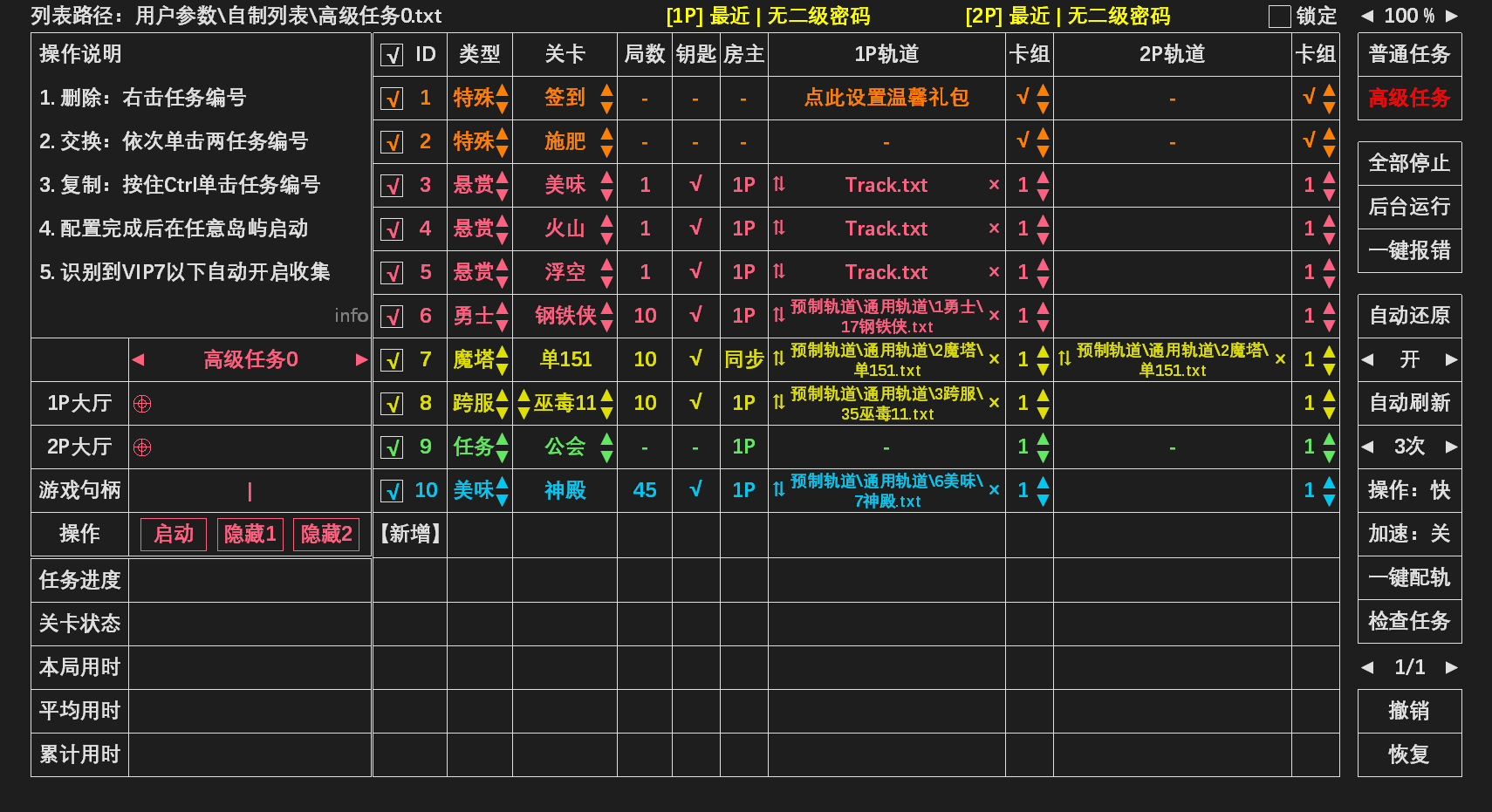Increase the 100% zoom with right arrow
Viewport: 1492px width, 812px height.
click(x=1451, y=16)
